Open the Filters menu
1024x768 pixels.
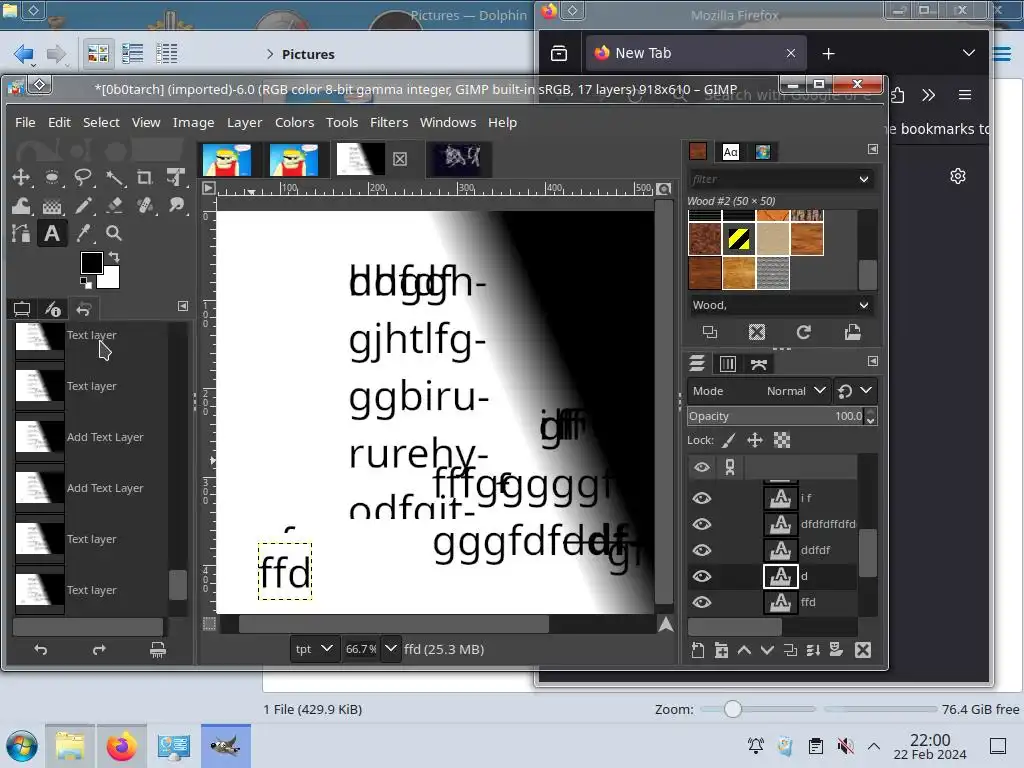click(389, 122)
